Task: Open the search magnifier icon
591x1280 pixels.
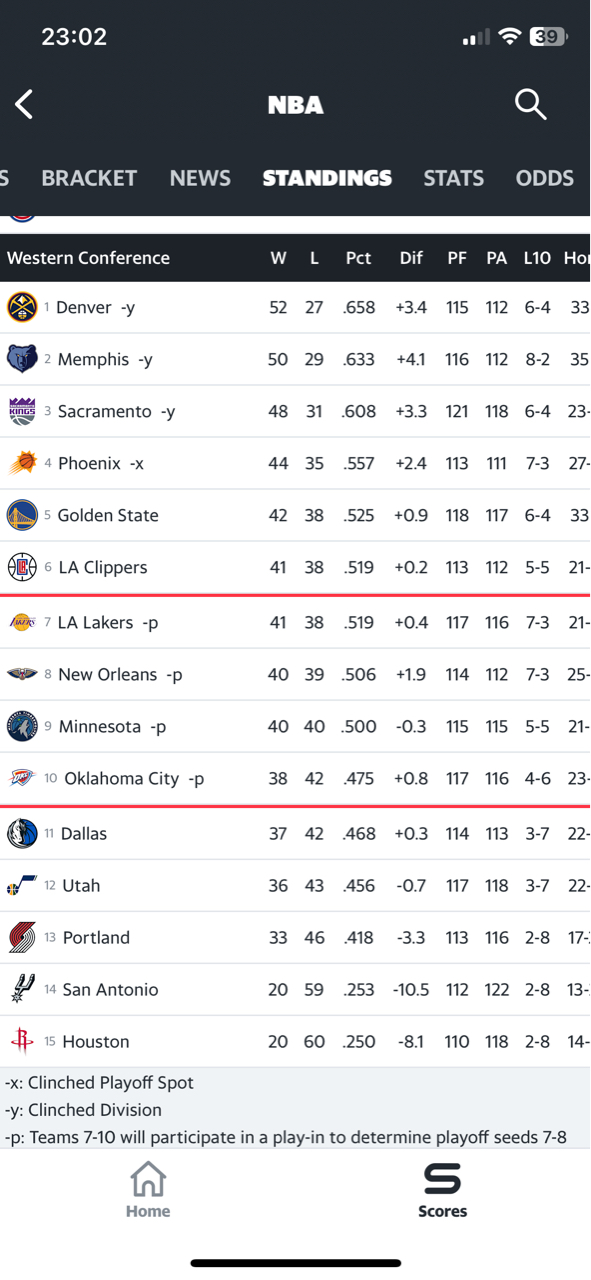Action: pos(530,103)
